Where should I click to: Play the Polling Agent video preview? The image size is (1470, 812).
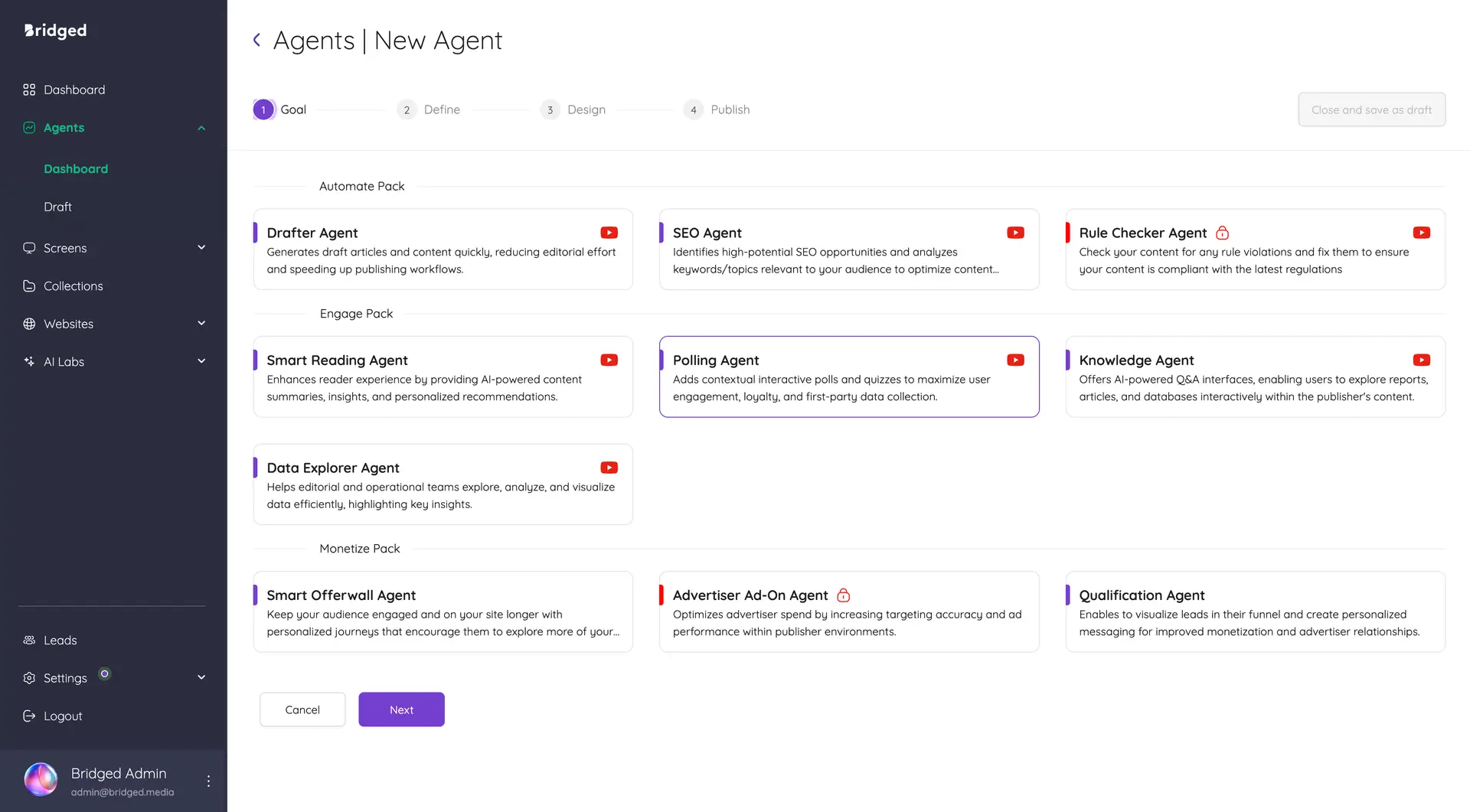[1014, 360]
